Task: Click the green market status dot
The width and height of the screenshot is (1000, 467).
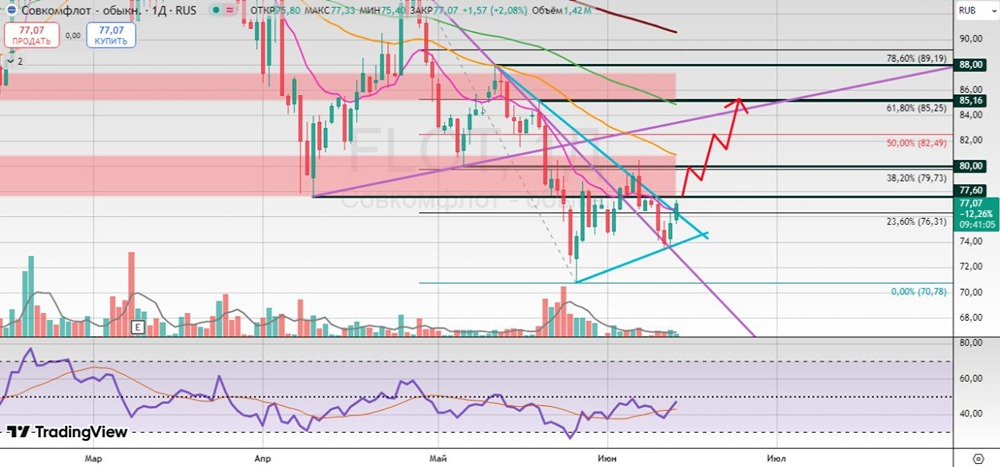Action: tap(217, 10)
